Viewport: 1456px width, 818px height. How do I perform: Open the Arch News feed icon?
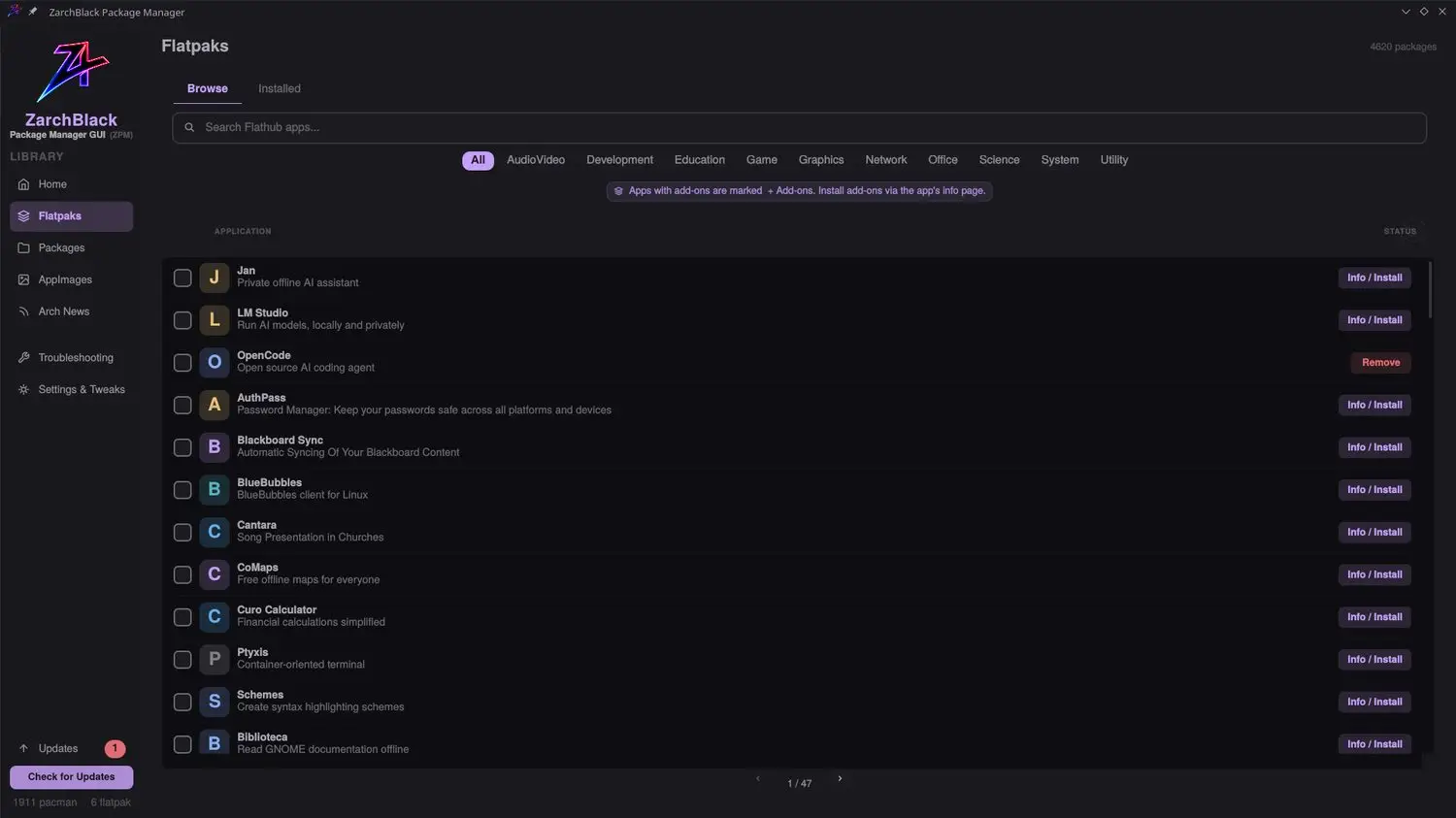(24, 312)
